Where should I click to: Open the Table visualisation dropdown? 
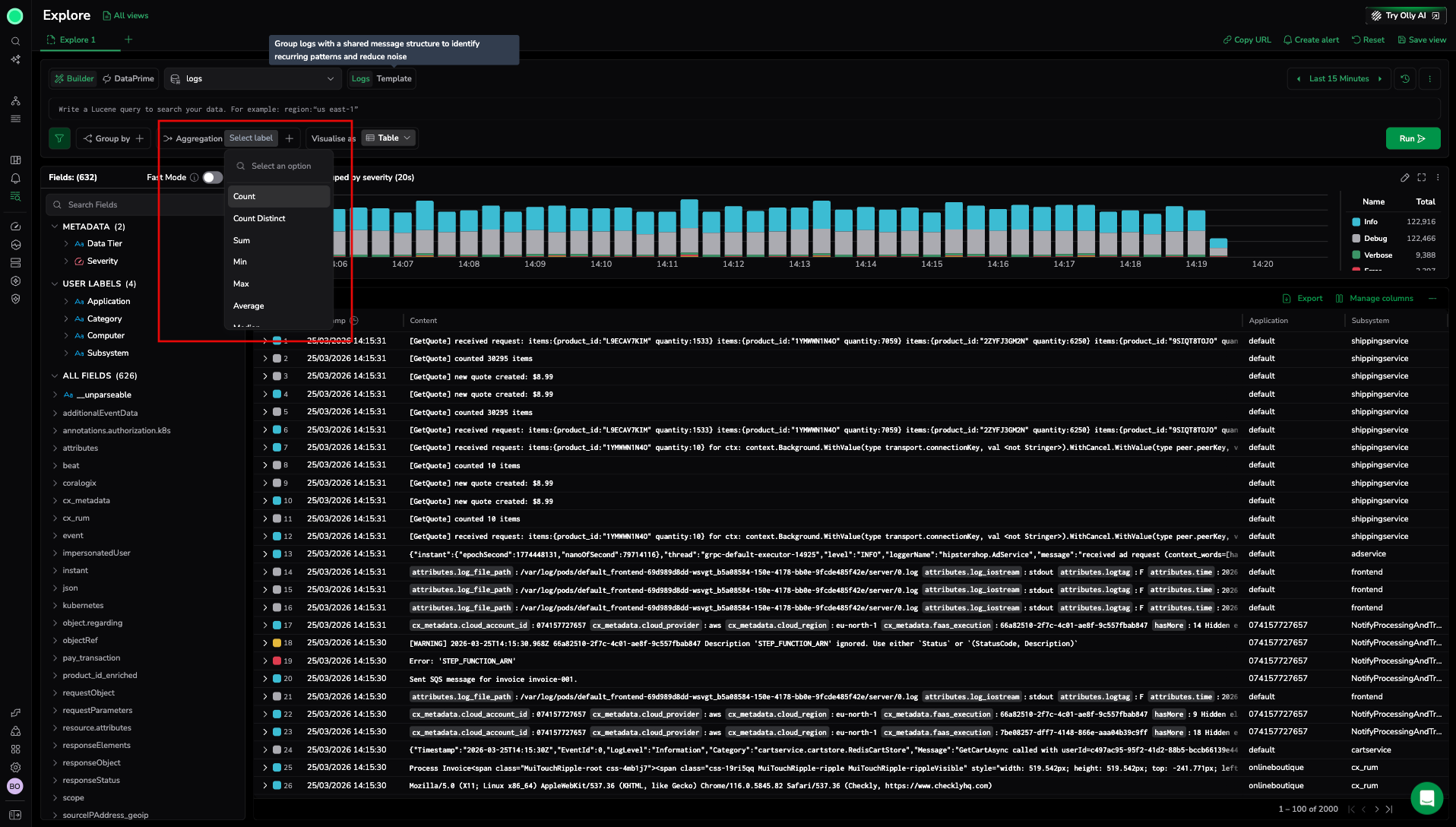pos(388,138)
